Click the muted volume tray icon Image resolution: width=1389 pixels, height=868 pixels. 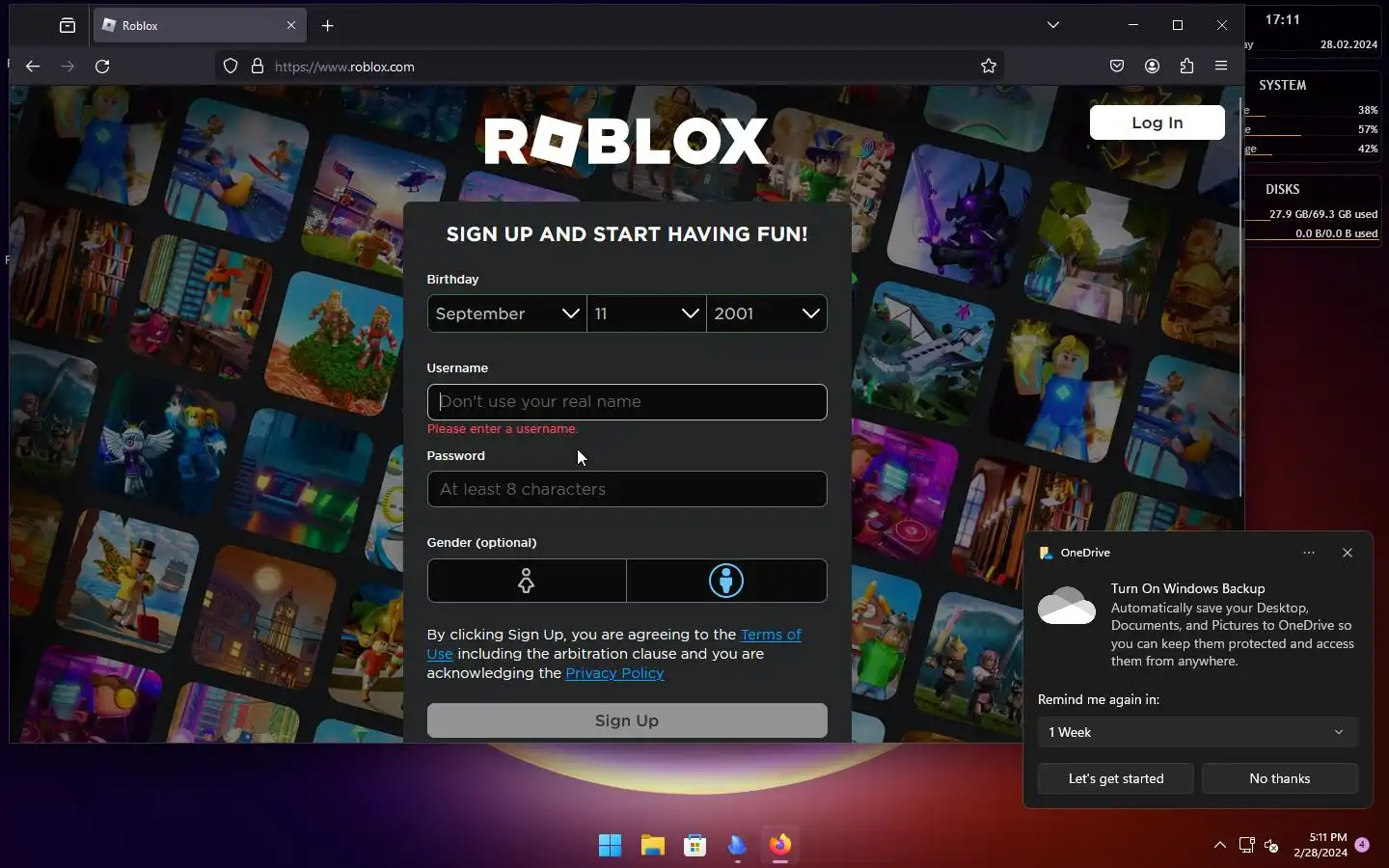pyautogui.click(x=1271, y=846)
